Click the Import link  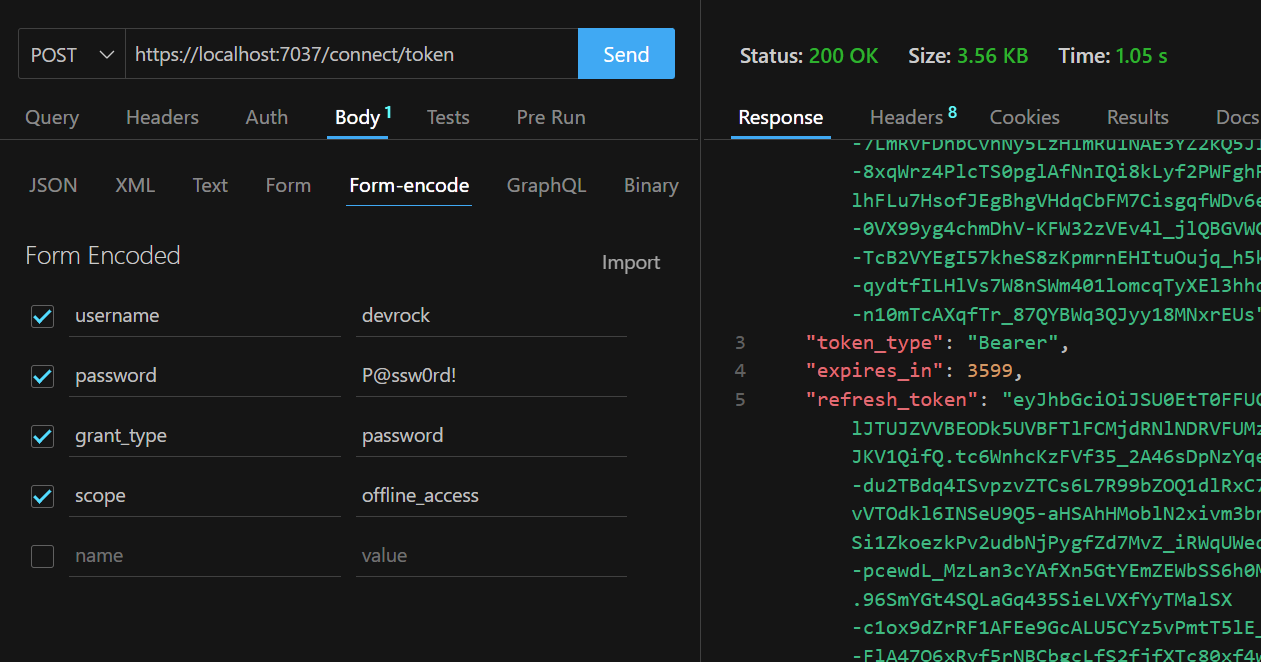pos(631,262)
